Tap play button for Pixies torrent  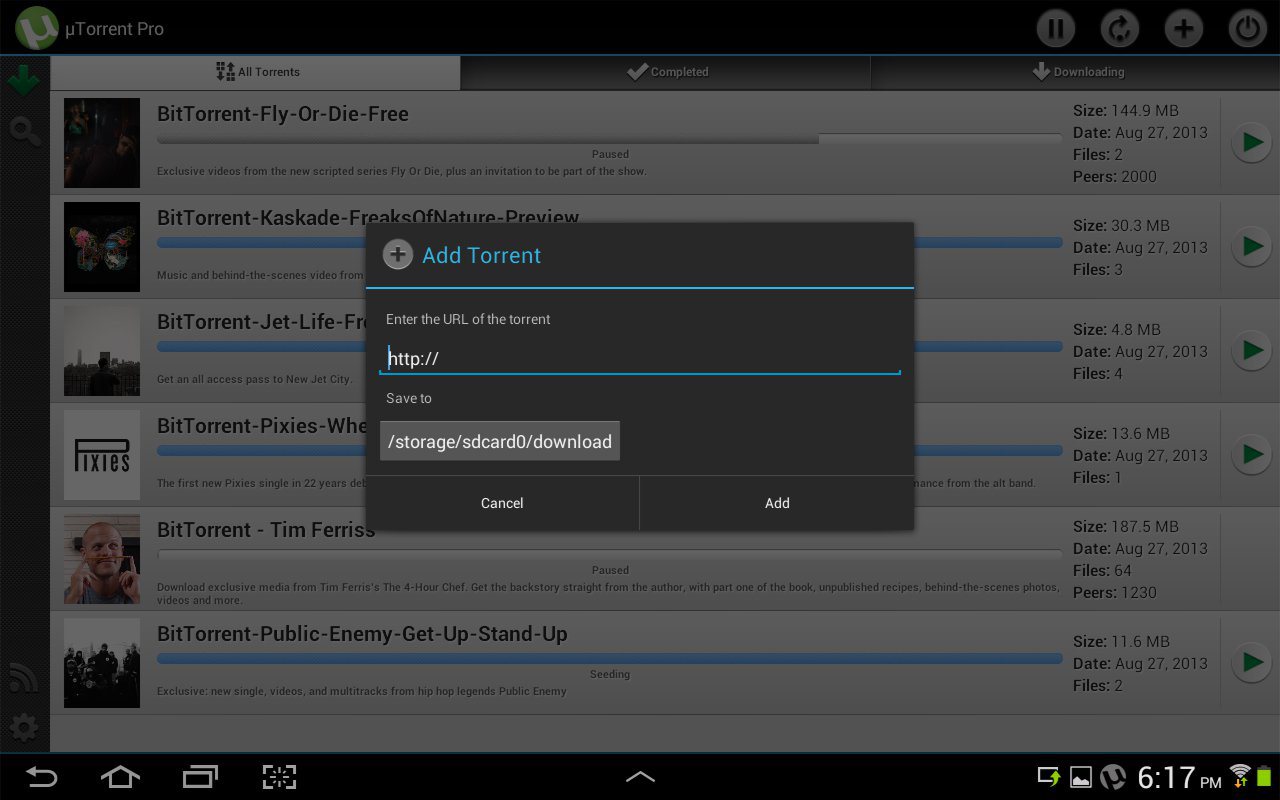pyautogui.click(x=1250, y=454)
